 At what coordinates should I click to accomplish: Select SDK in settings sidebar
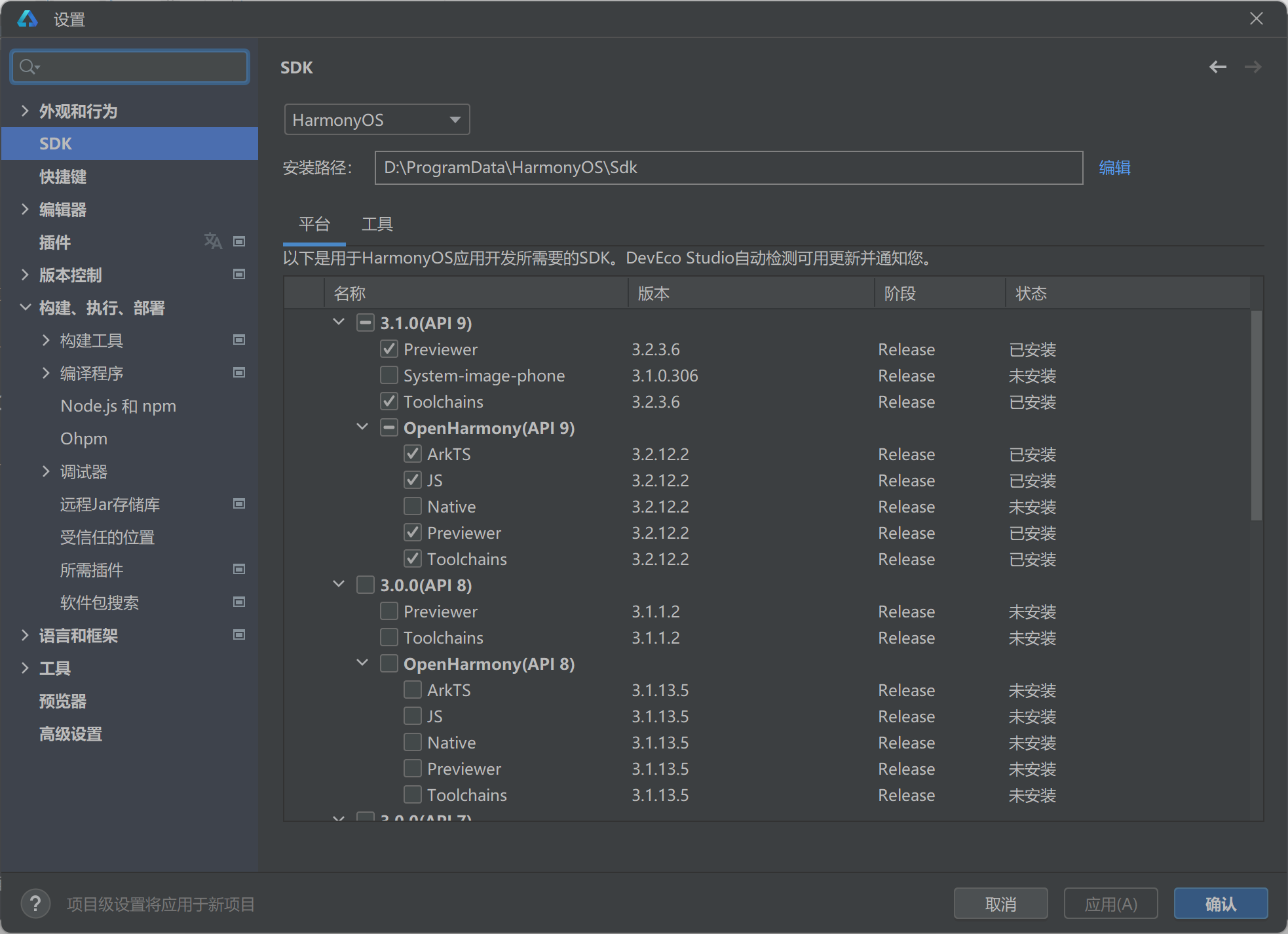pyautogui.click(x=130, y=144)
